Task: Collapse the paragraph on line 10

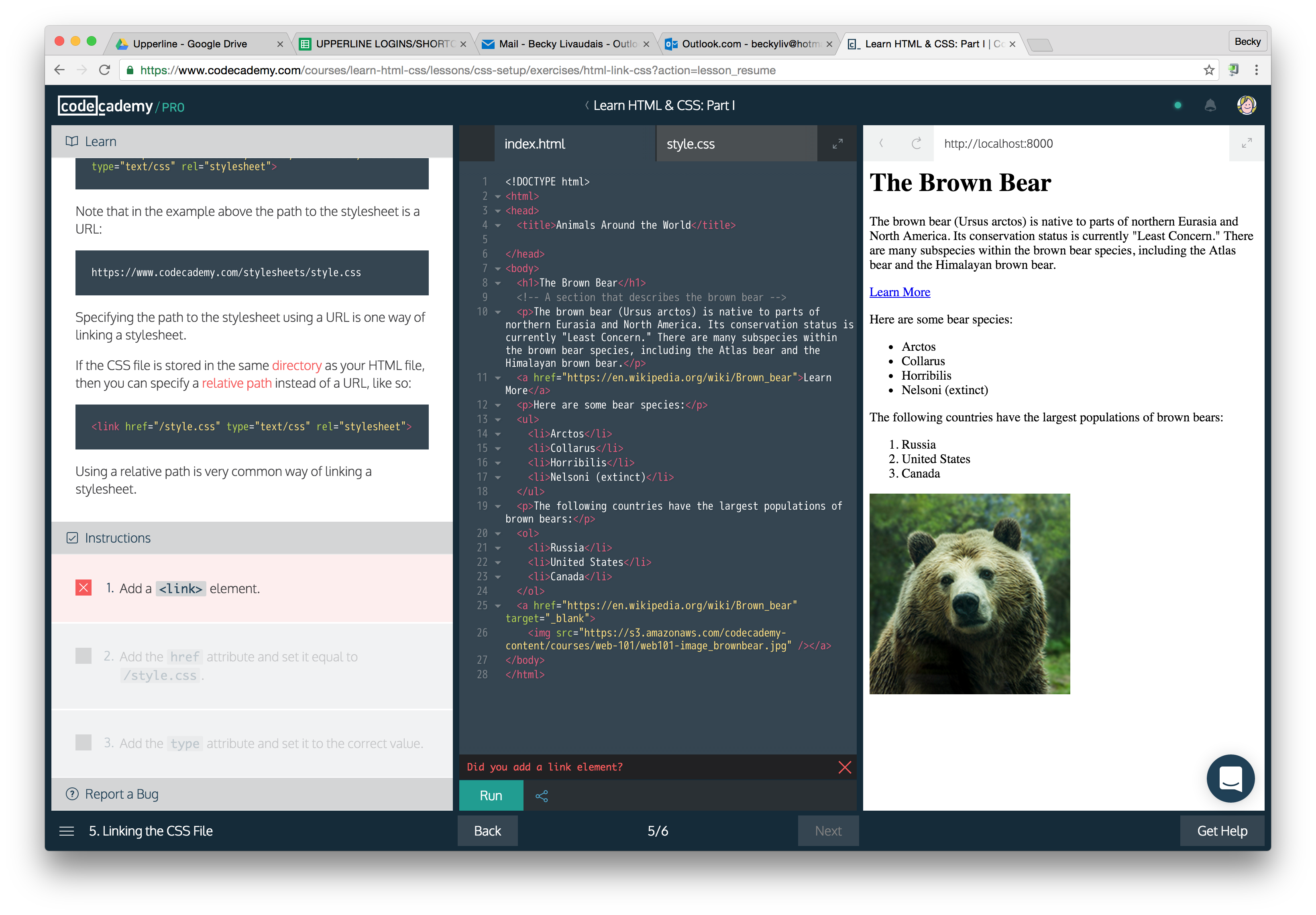Action: coord(497,312)
